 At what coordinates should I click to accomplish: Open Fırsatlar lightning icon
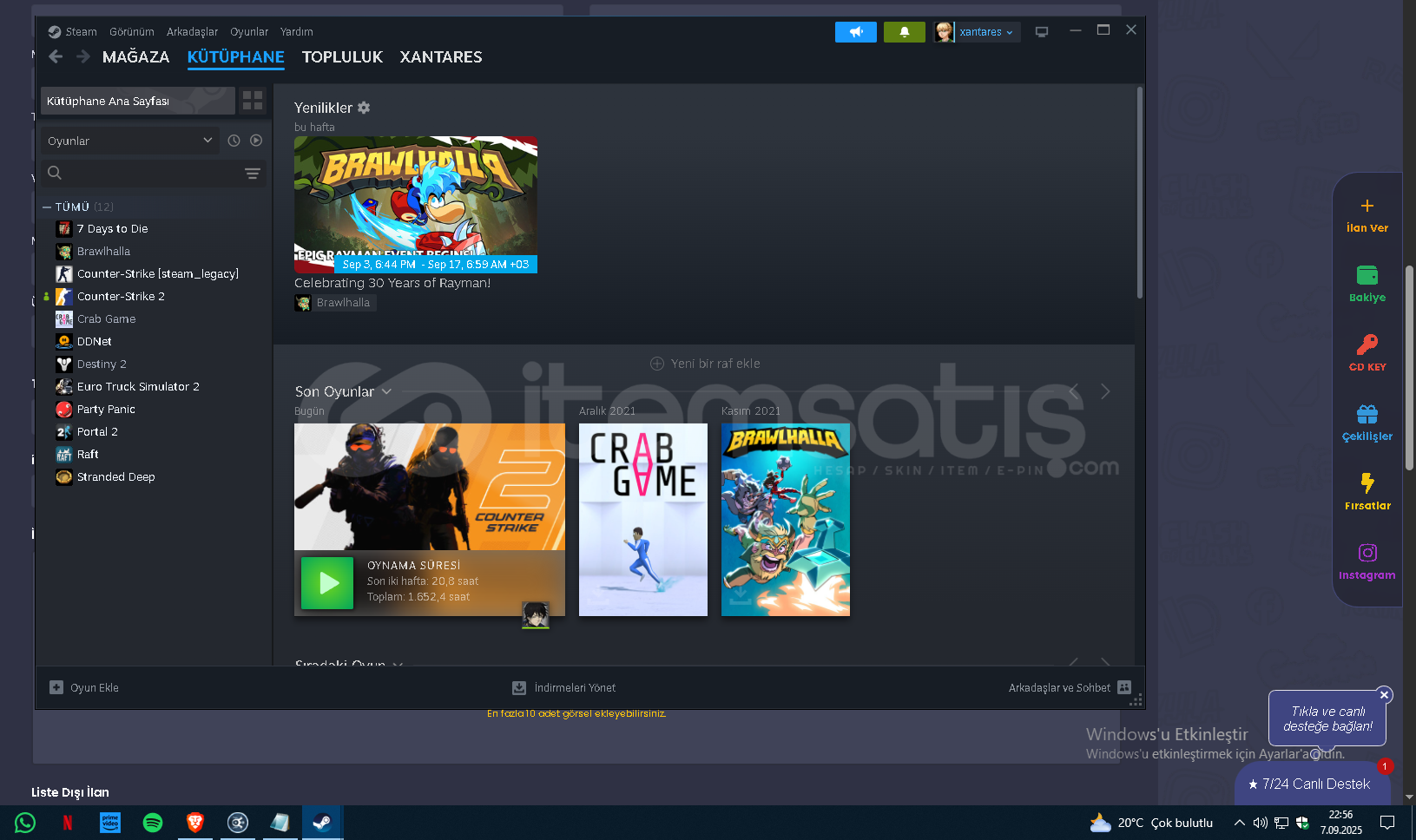pos(1367,483)
